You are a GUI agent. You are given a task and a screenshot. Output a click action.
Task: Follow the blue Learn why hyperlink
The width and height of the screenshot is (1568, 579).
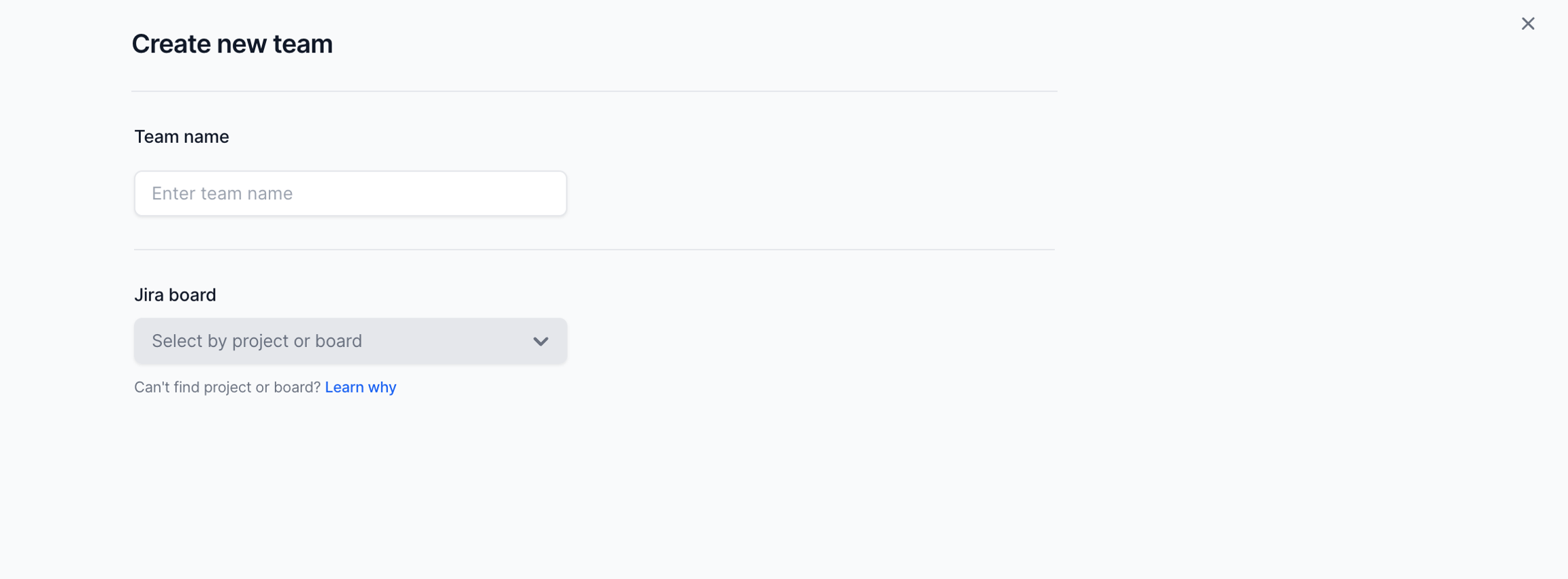tap(361, 387)
